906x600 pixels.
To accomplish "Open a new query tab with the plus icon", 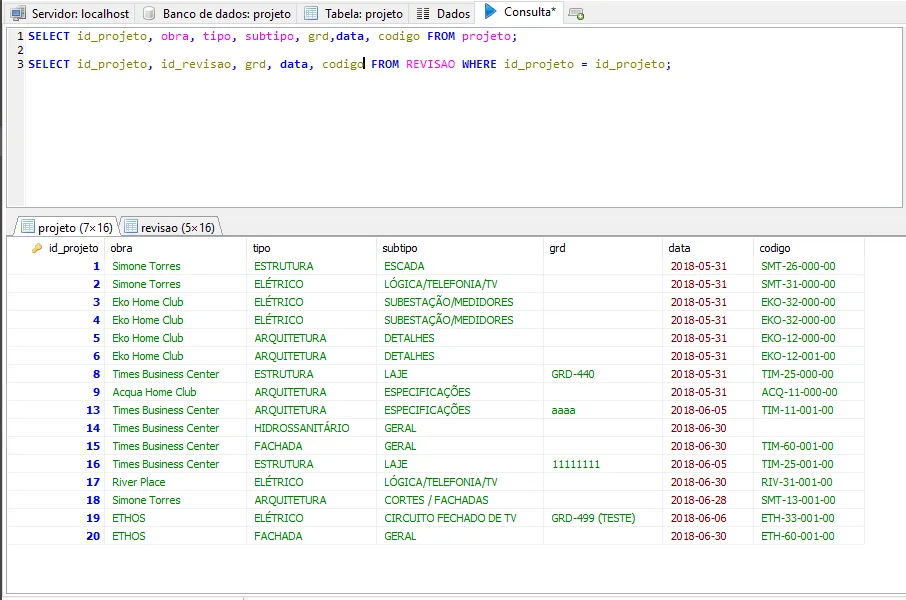I will pos(576,14).
